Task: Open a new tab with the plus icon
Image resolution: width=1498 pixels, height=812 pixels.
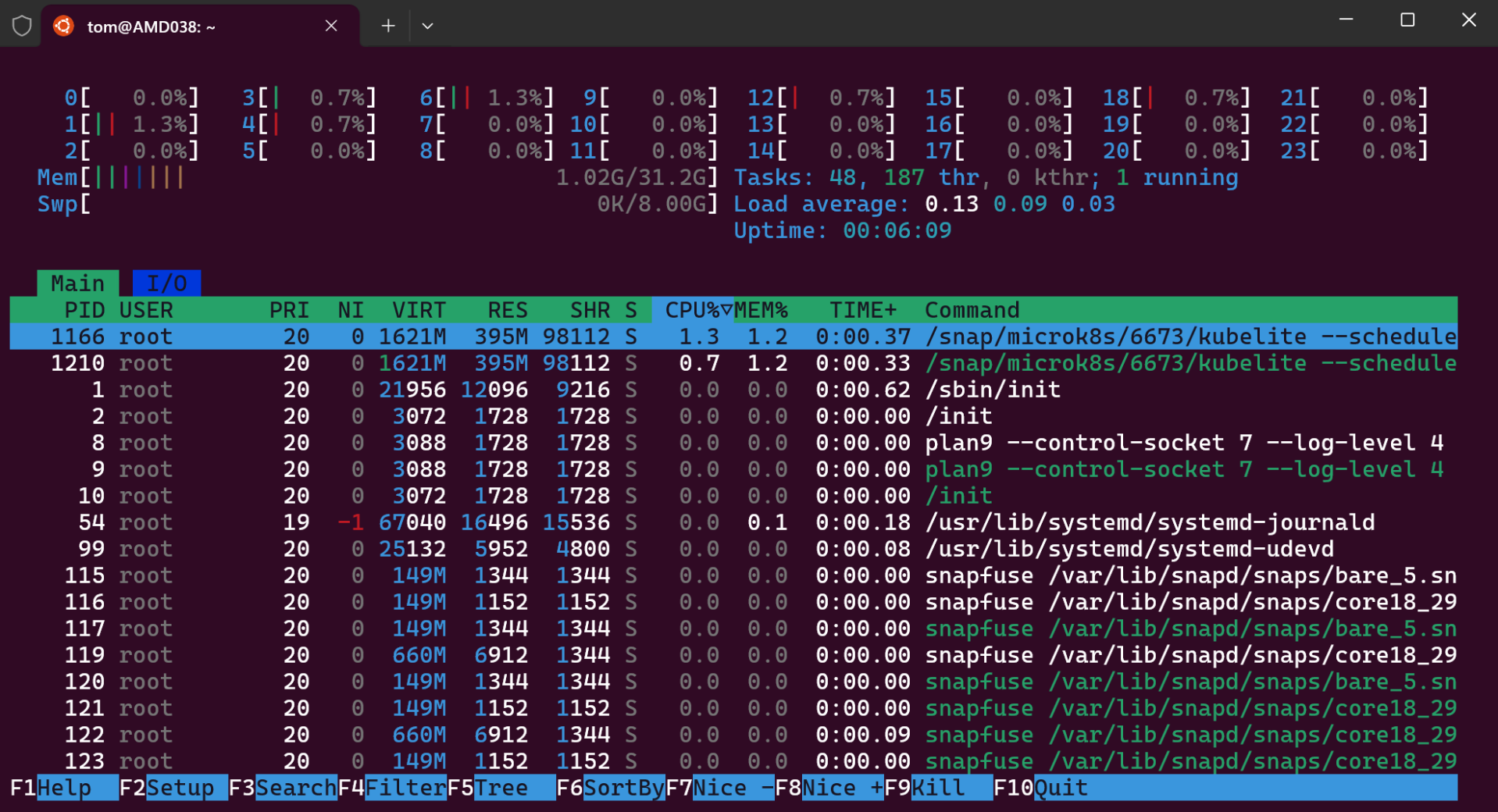Action: [x=387, y=26]
